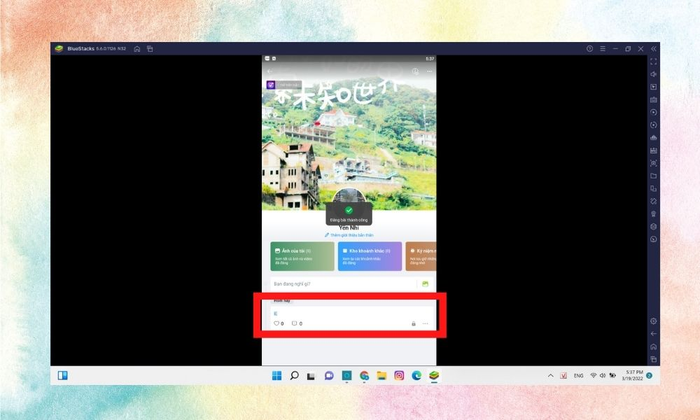The width and height of the screenshot is (700, 420).
Task: Click the volume speaker icon in BlueStacks sidebar
Action: coord(654,74)
